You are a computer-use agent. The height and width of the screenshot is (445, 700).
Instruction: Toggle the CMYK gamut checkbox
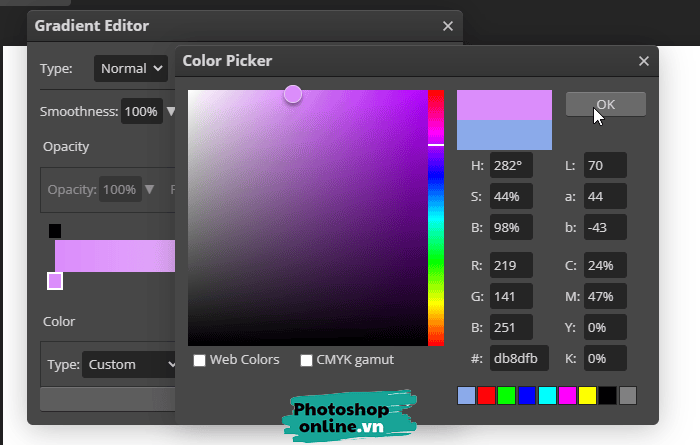307,360
